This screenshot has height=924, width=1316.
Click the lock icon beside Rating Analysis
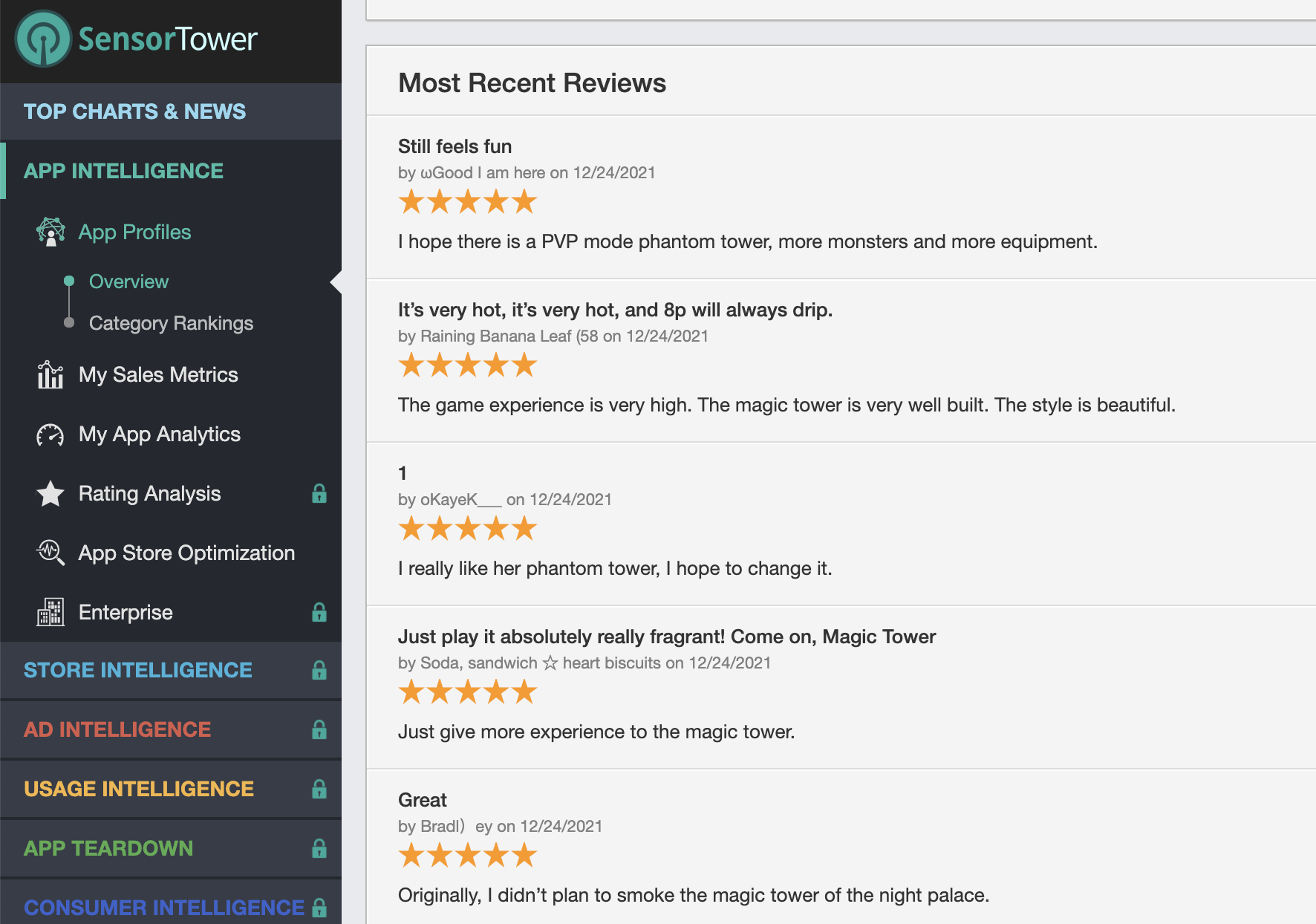319,494
